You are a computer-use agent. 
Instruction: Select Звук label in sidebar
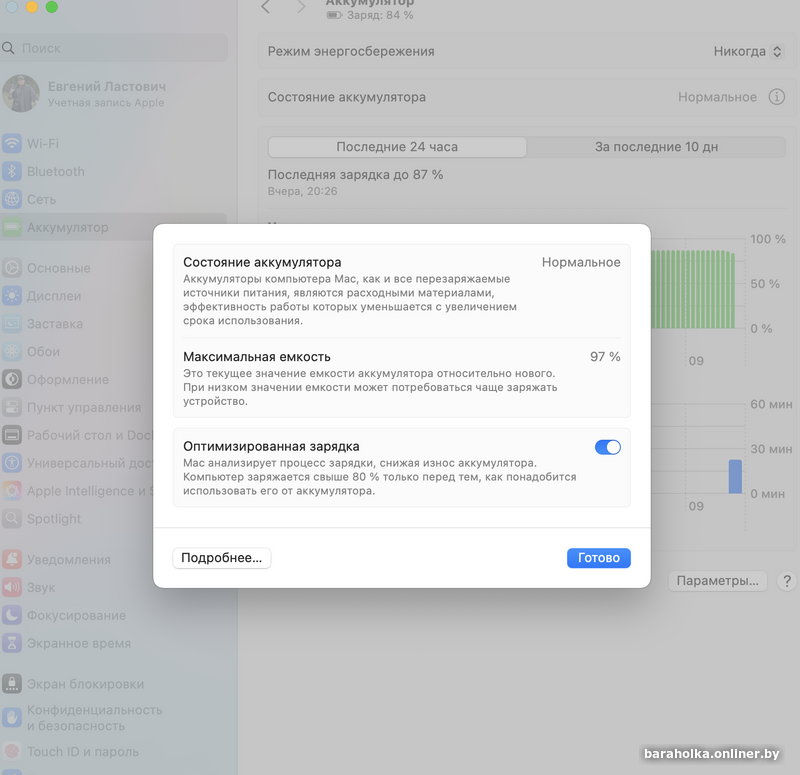point(41,587)
